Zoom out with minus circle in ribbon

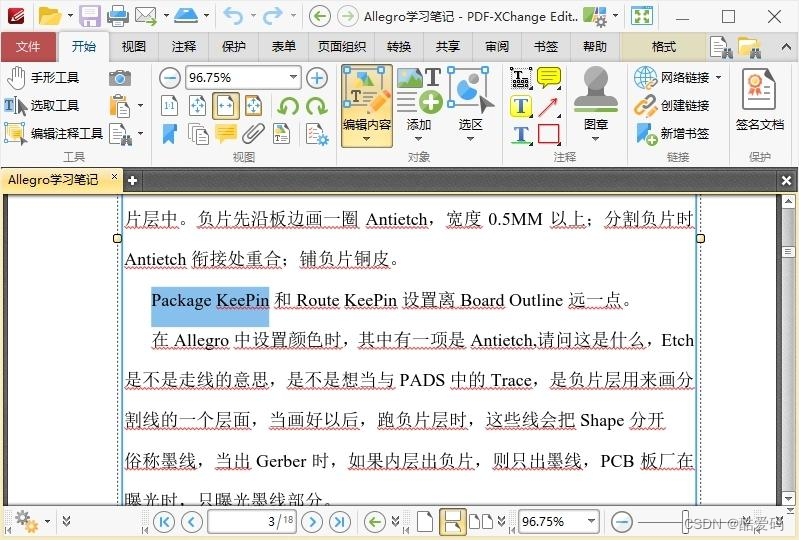click(x=169, y=78)
